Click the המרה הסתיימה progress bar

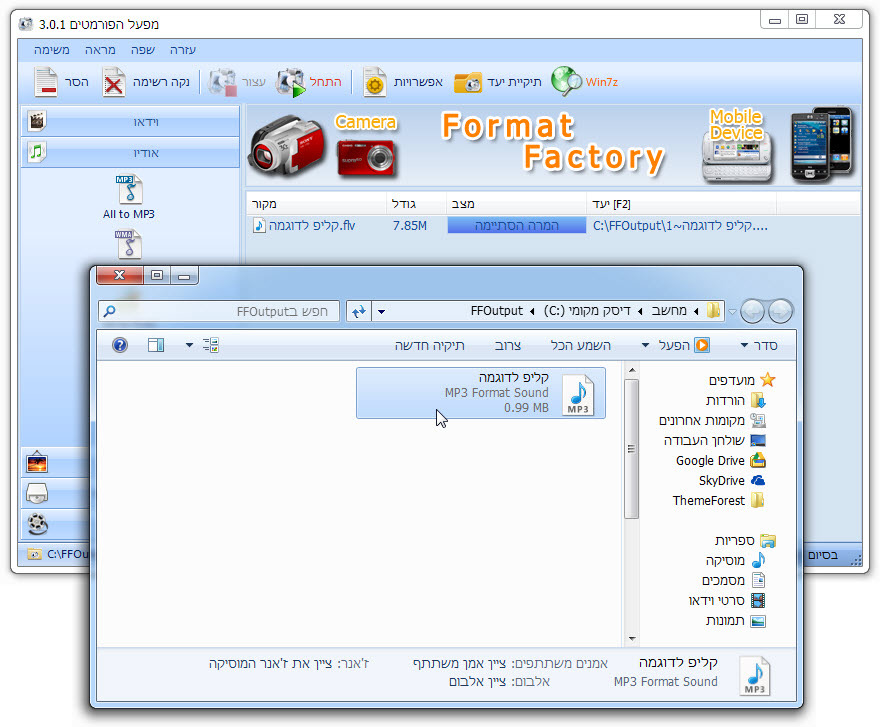tap(516, 226)
